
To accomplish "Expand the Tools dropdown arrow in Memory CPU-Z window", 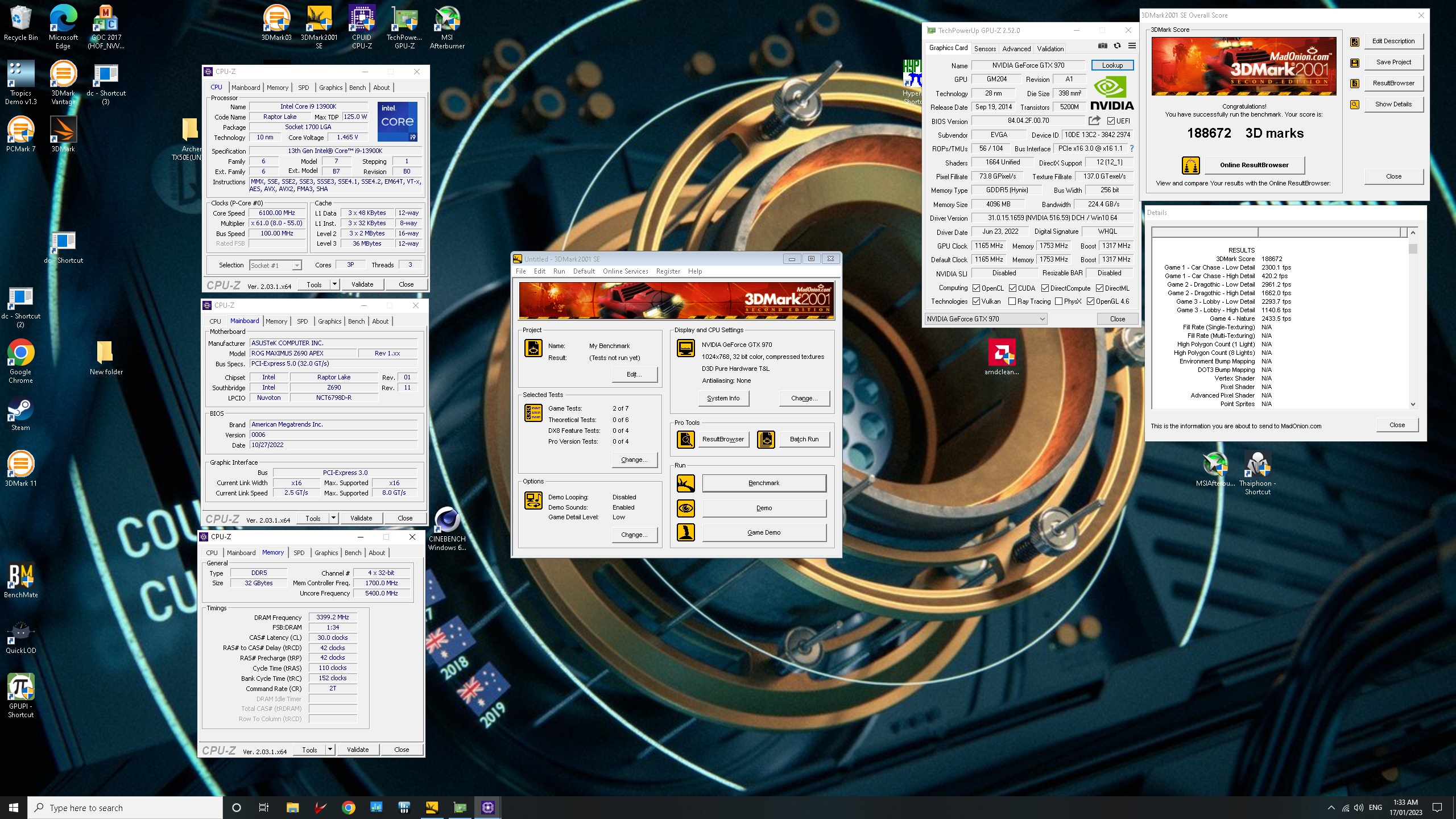I will point(330,750).
